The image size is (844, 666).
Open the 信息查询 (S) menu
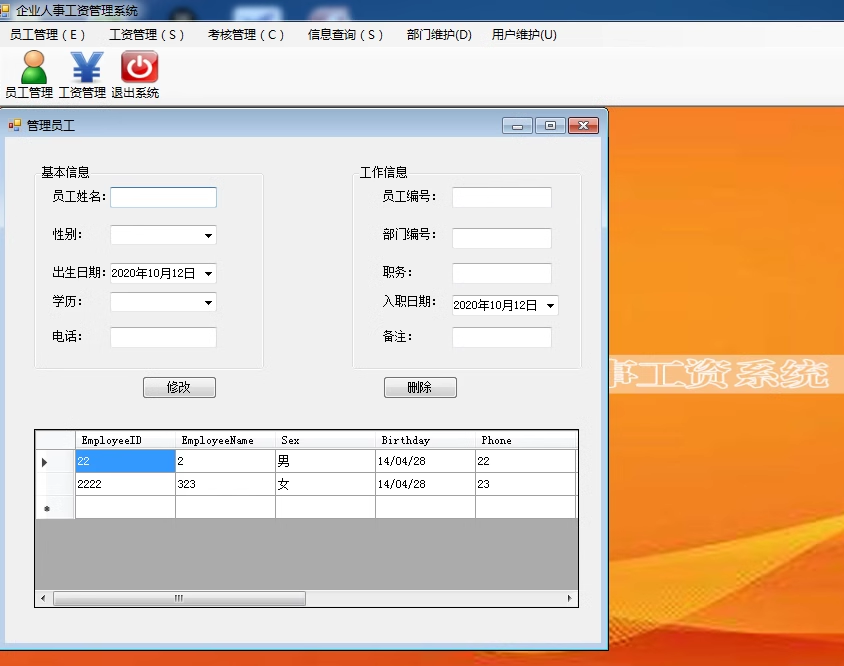pyautogui.click(x=345, y=35)
